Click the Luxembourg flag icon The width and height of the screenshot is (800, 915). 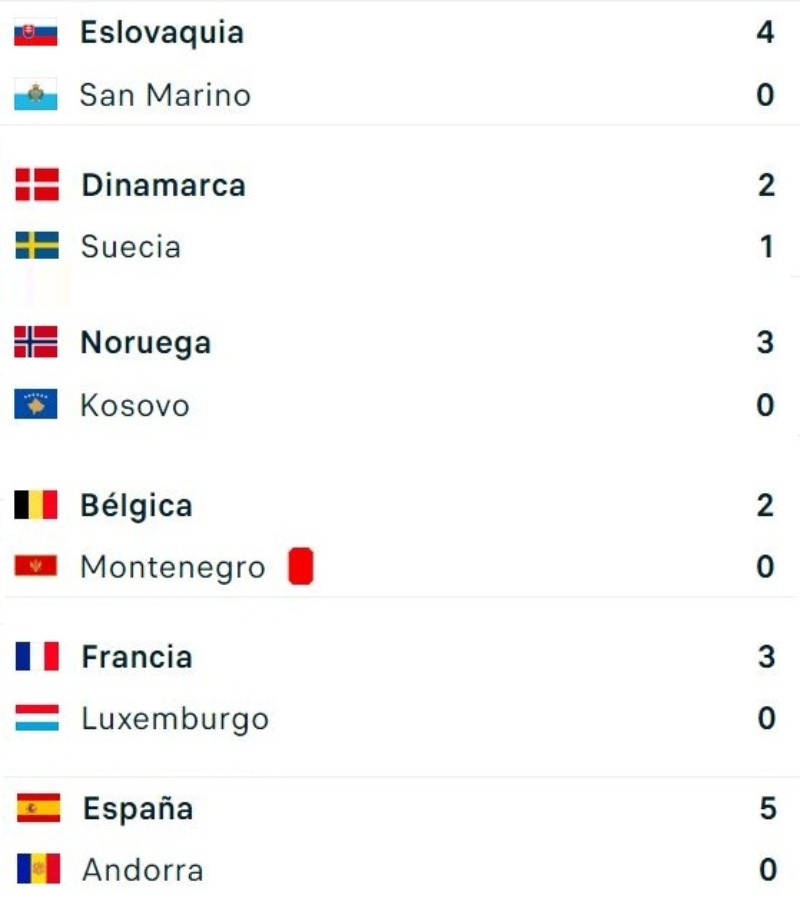[37, 718]
